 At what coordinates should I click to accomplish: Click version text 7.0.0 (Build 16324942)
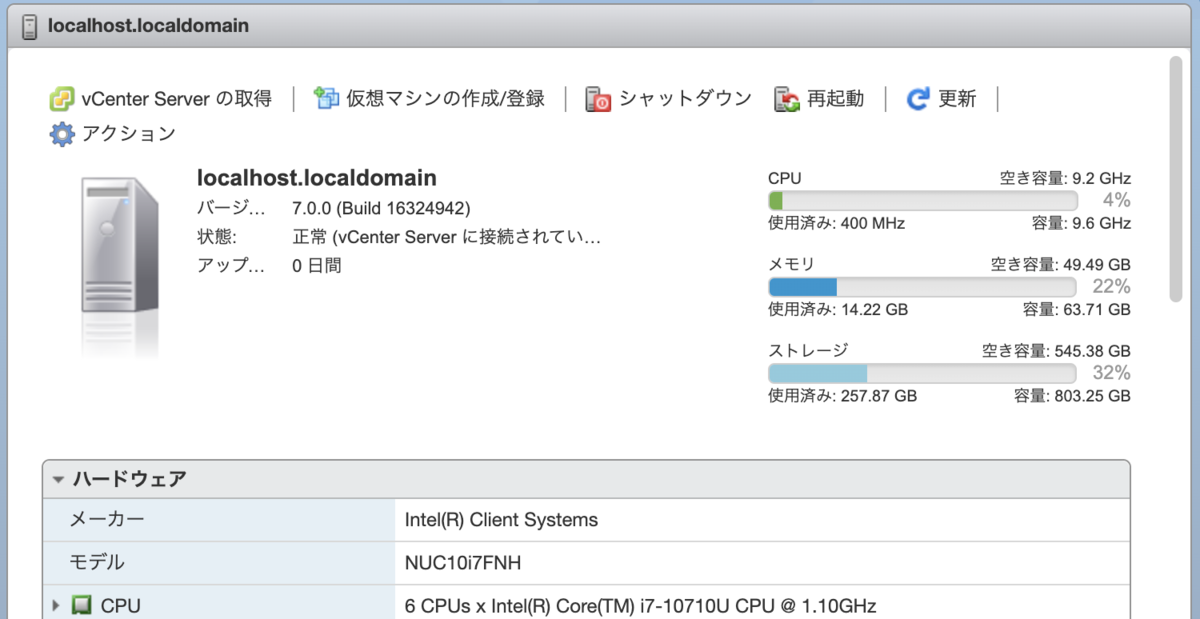[381, 209]
